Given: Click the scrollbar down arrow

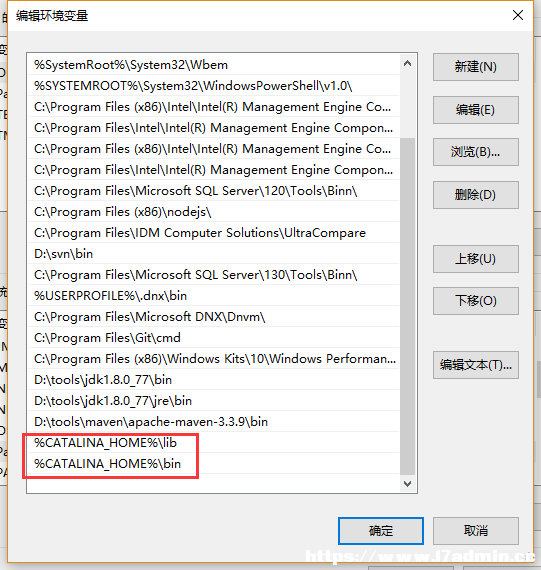Looking at the screenshot, I should (408, 483).
